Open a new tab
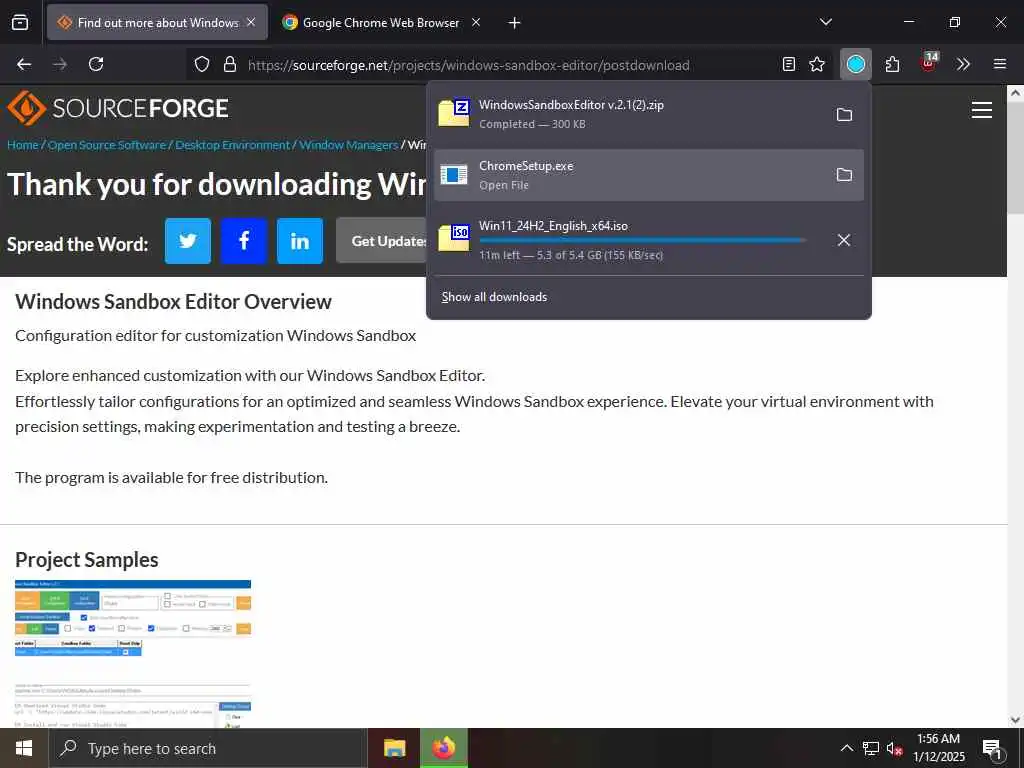The image size is (1024, 768). tap(515, 23)
